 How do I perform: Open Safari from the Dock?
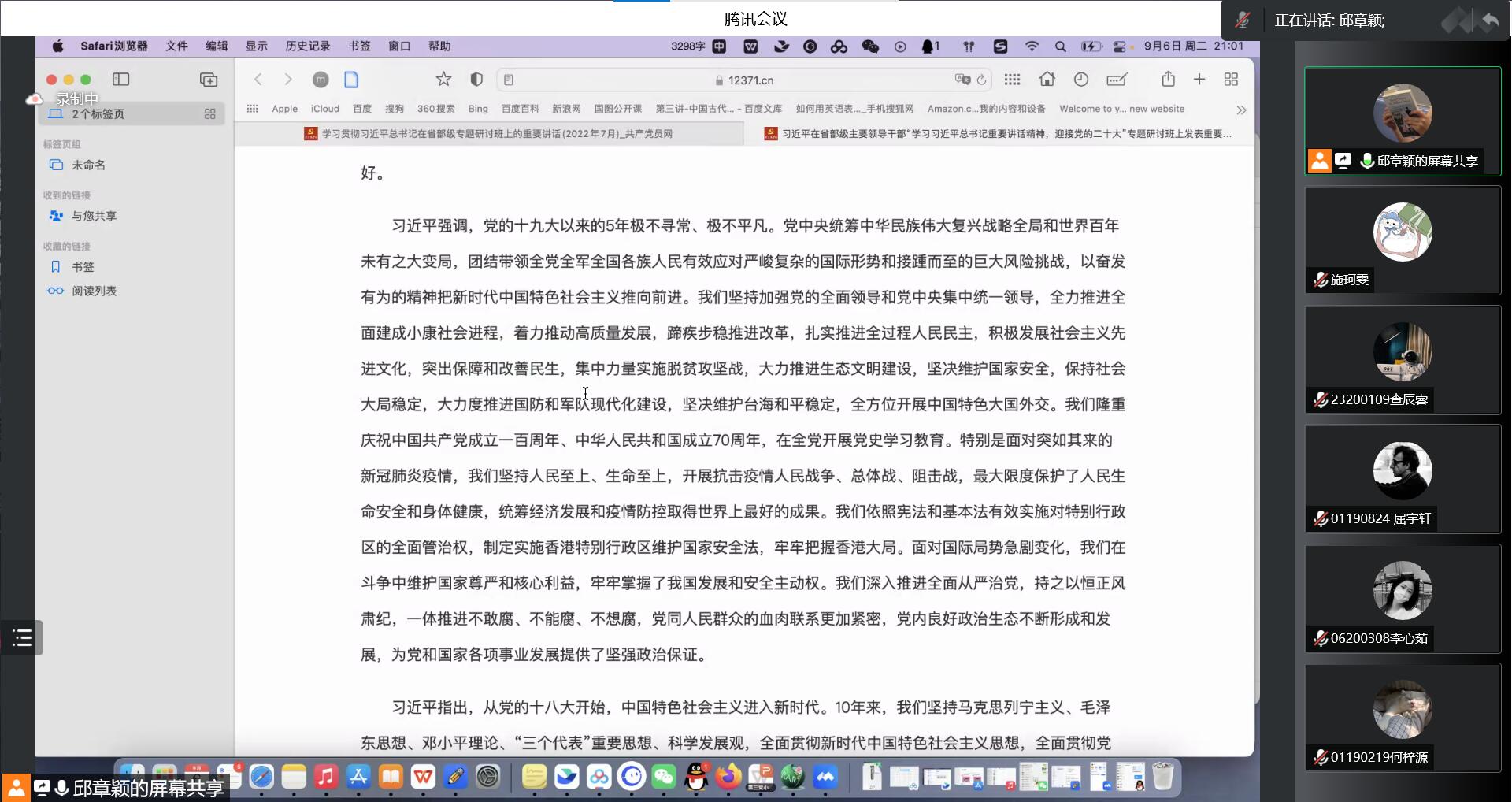(261, 778)
